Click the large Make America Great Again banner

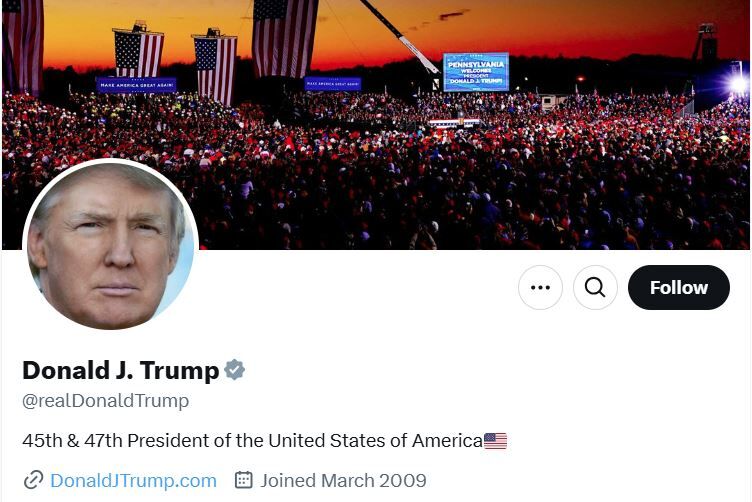tap(136, 85)
